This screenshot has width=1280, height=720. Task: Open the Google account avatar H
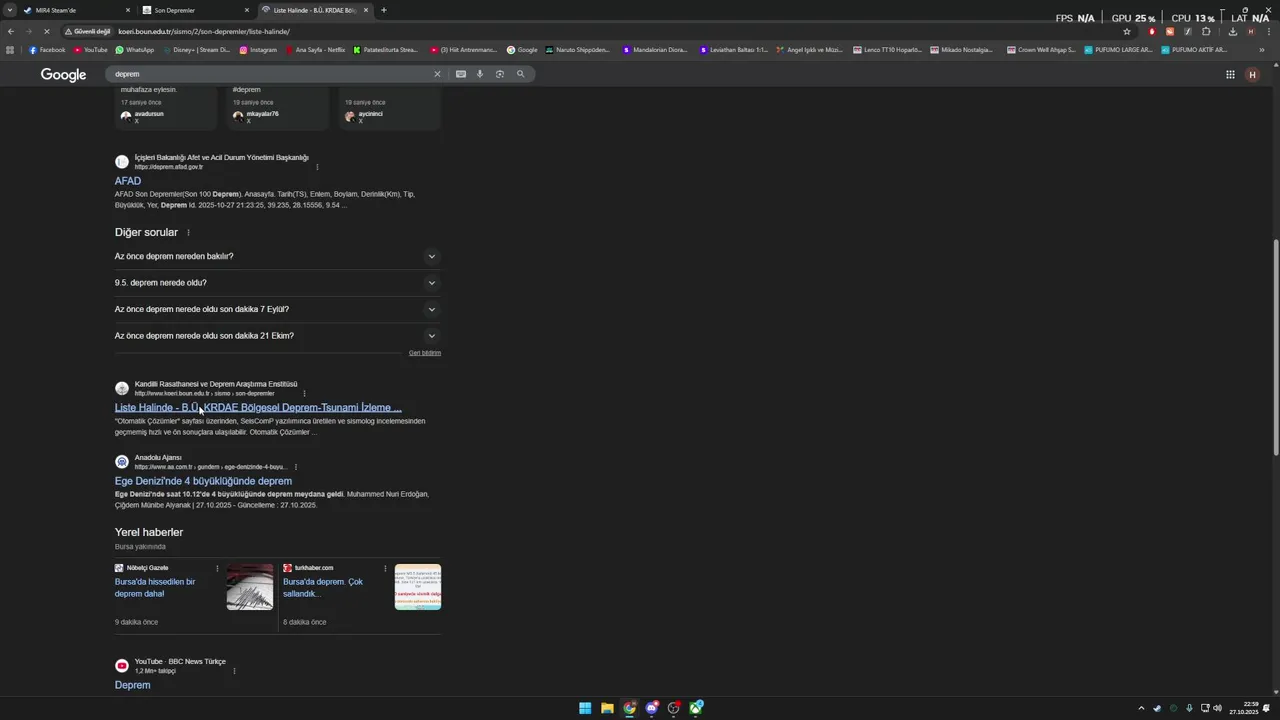[1252, 74]
